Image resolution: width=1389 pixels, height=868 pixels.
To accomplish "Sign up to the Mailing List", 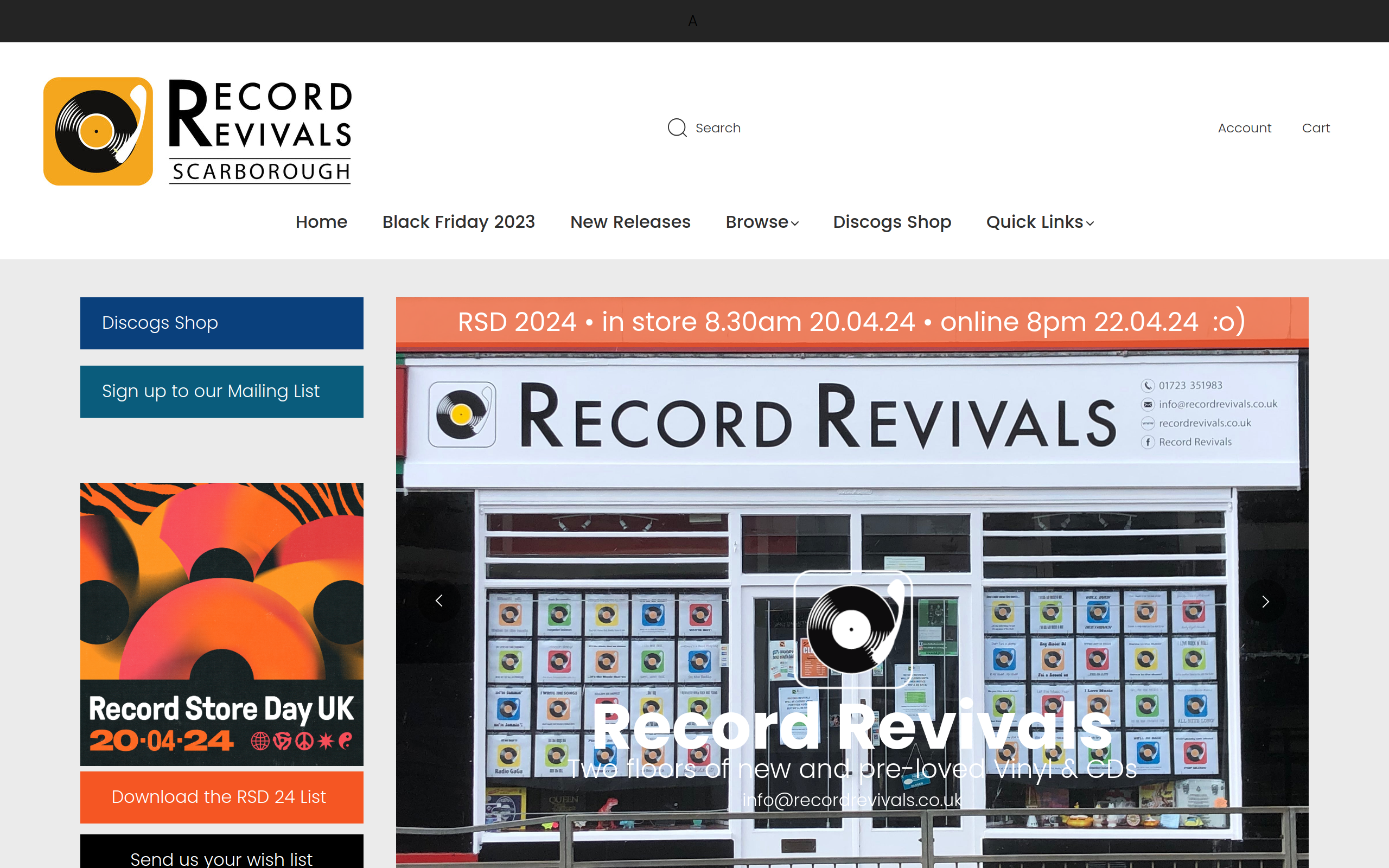I will tap(221, 391).
